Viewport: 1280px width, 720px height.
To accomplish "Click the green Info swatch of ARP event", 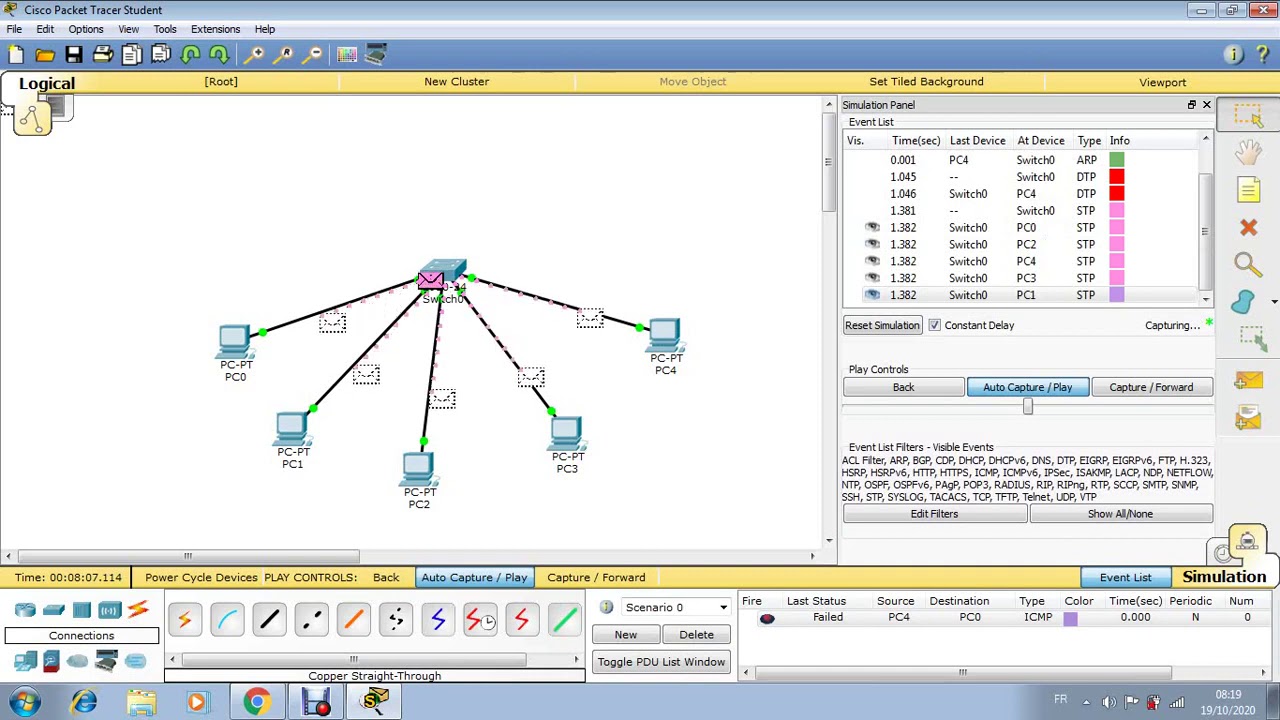I will [x=1116, y=160].
